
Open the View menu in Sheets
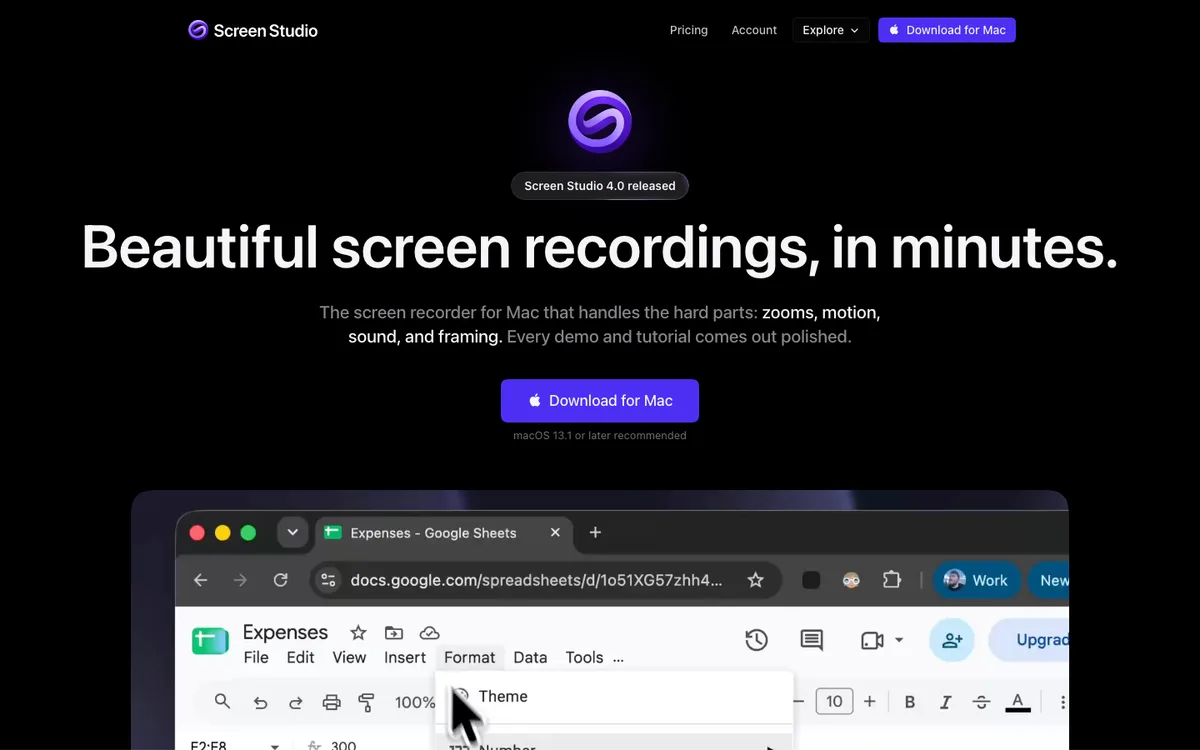pyautogui.click(x=349, y=657)
